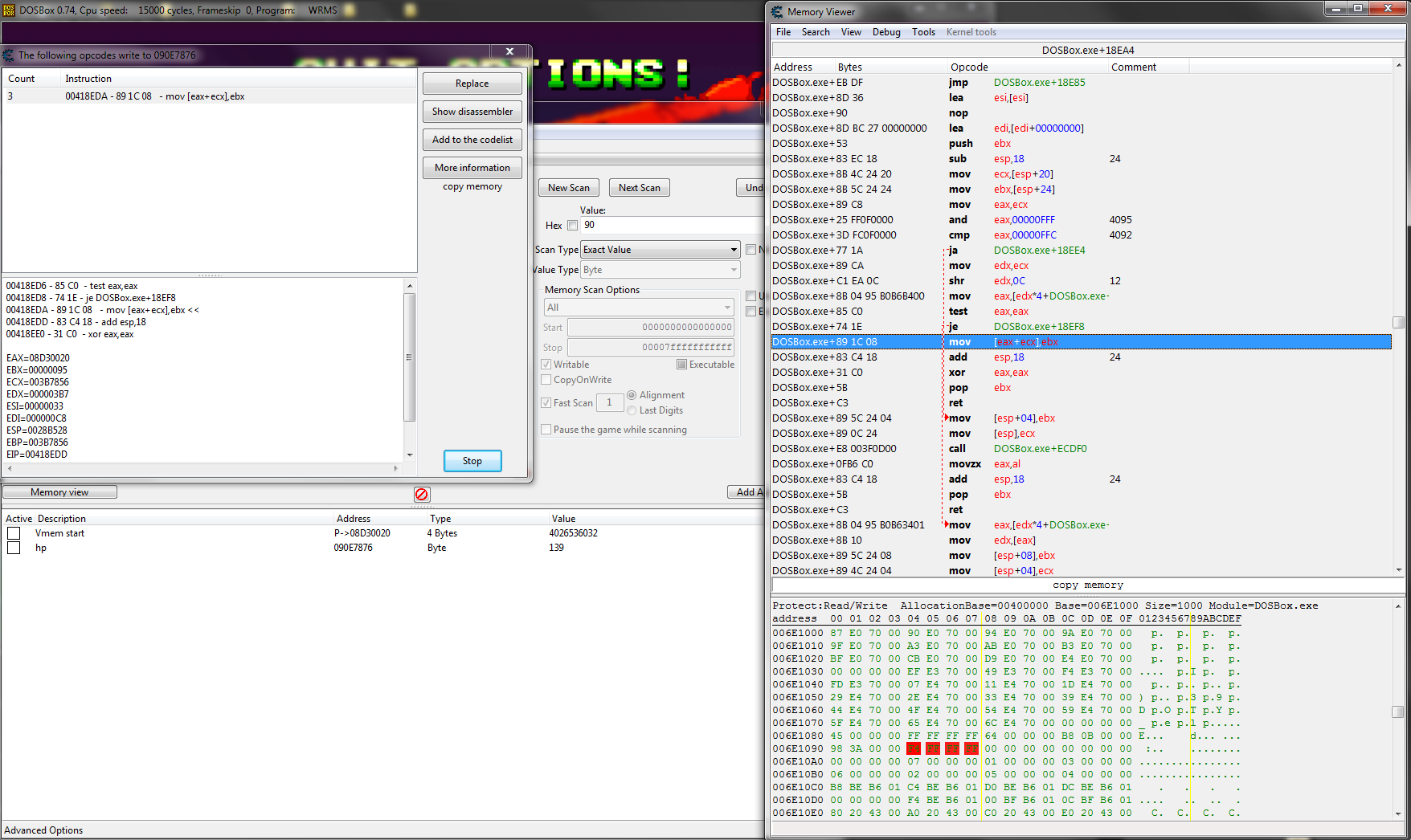Click the Next Scan button
The width and height of the screenshot is (1411, 840).
(639, 188)
